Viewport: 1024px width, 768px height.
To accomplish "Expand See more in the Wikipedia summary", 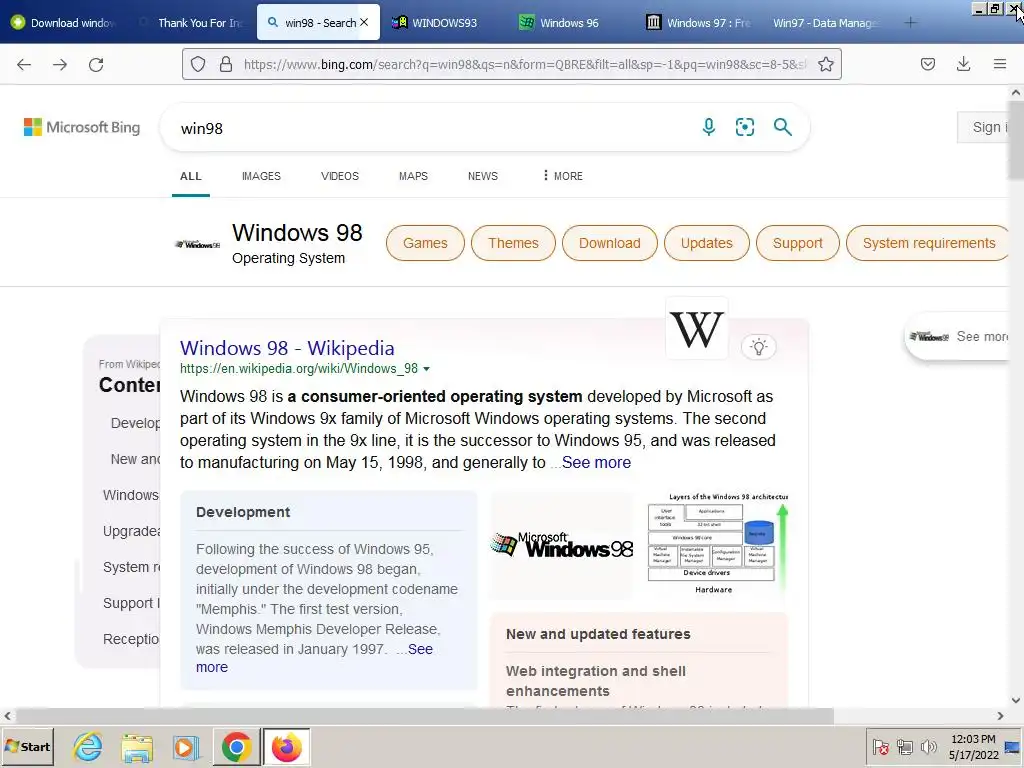I will [x=596, y=462].
